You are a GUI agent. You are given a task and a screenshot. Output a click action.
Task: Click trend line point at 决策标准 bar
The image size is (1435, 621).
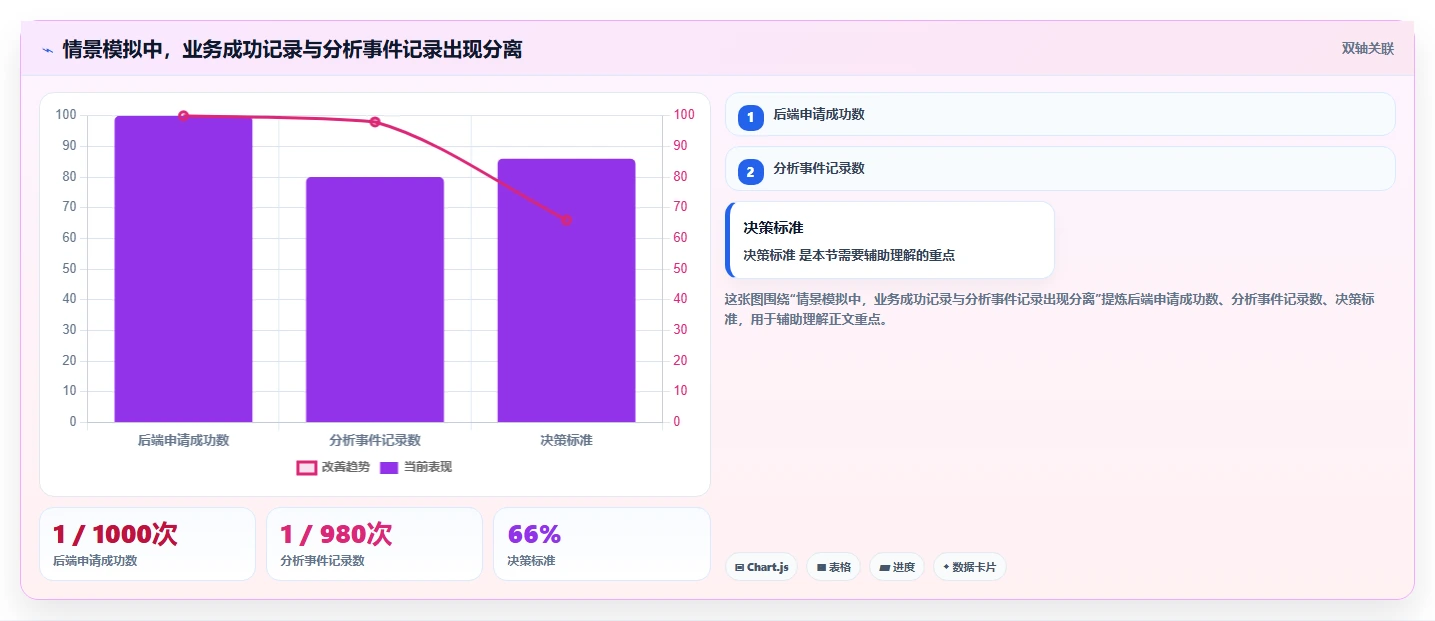pos(566,220)
